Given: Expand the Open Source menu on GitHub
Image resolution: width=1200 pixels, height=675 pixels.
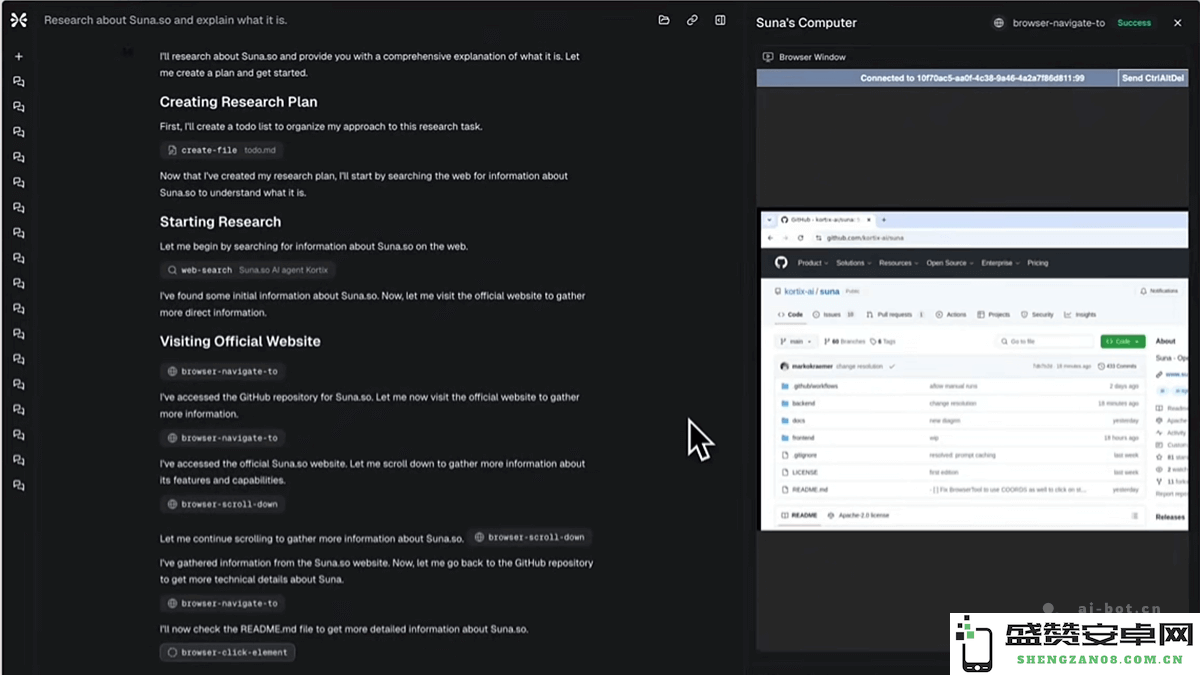Looking at the screenshot, I should click(948, 263).
